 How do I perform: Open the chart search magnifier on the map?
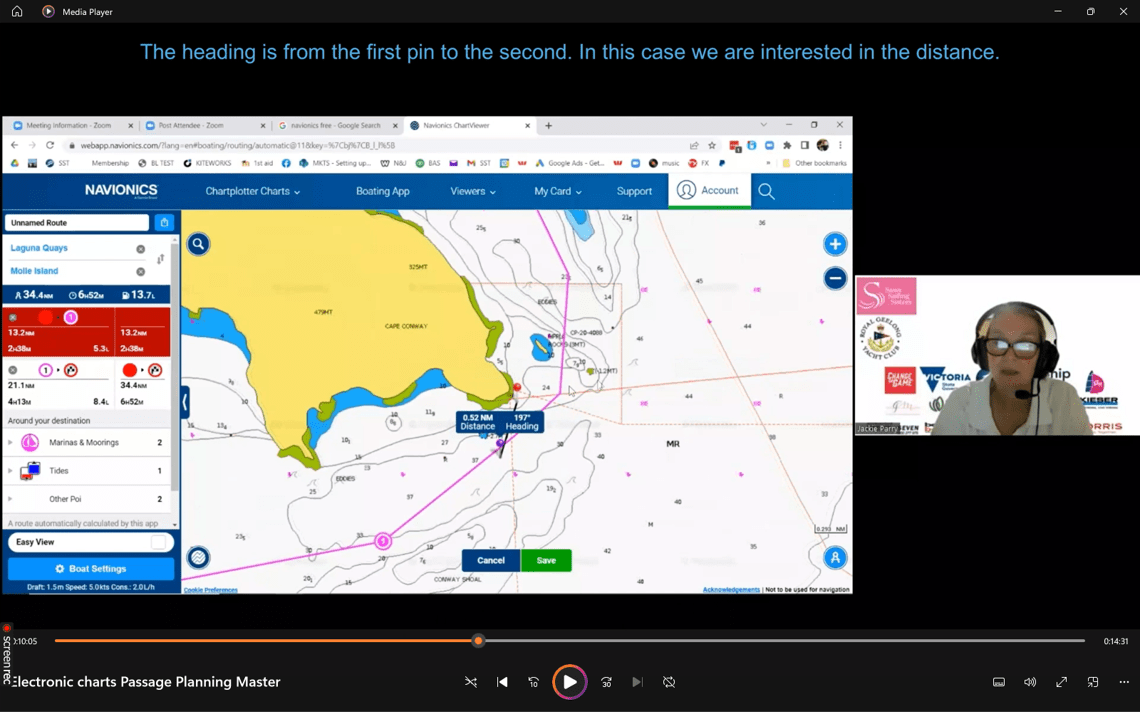(x=198, y=243)
